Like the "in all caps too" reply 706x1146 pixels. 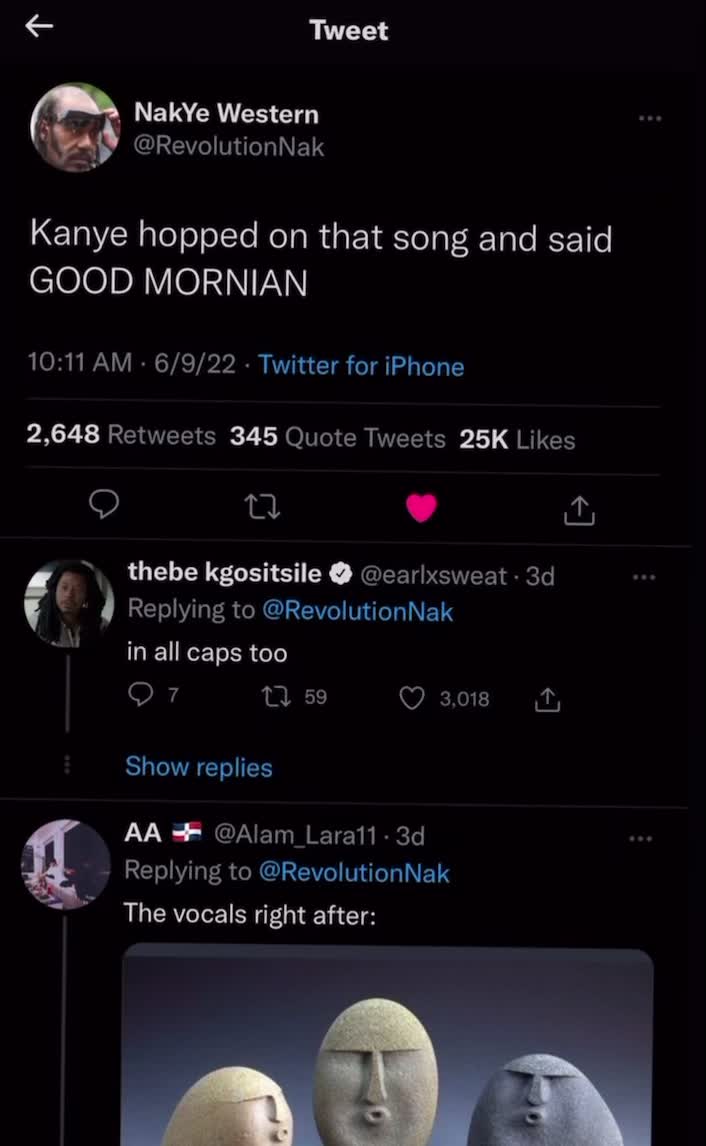412,698
